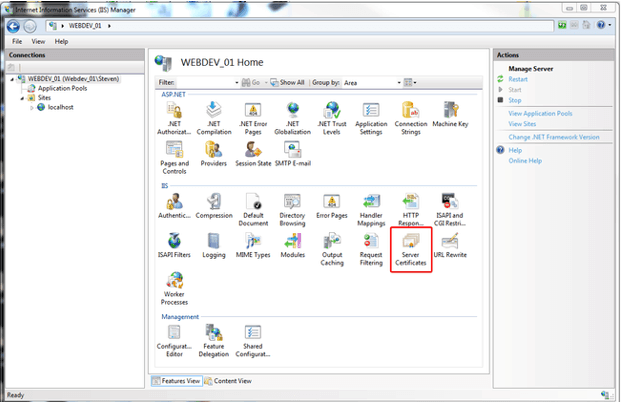
Task: Open Connection Strings feature
Action: 411,118
